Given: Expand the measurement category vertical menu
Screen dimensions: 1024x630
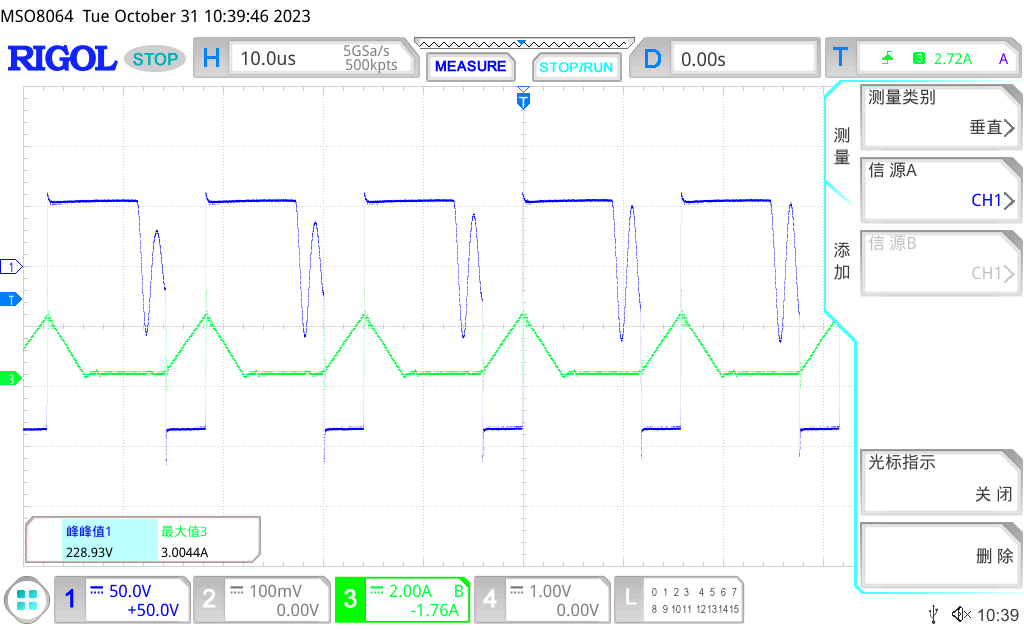Looking at the screenshot, I should tap(940, 113).
